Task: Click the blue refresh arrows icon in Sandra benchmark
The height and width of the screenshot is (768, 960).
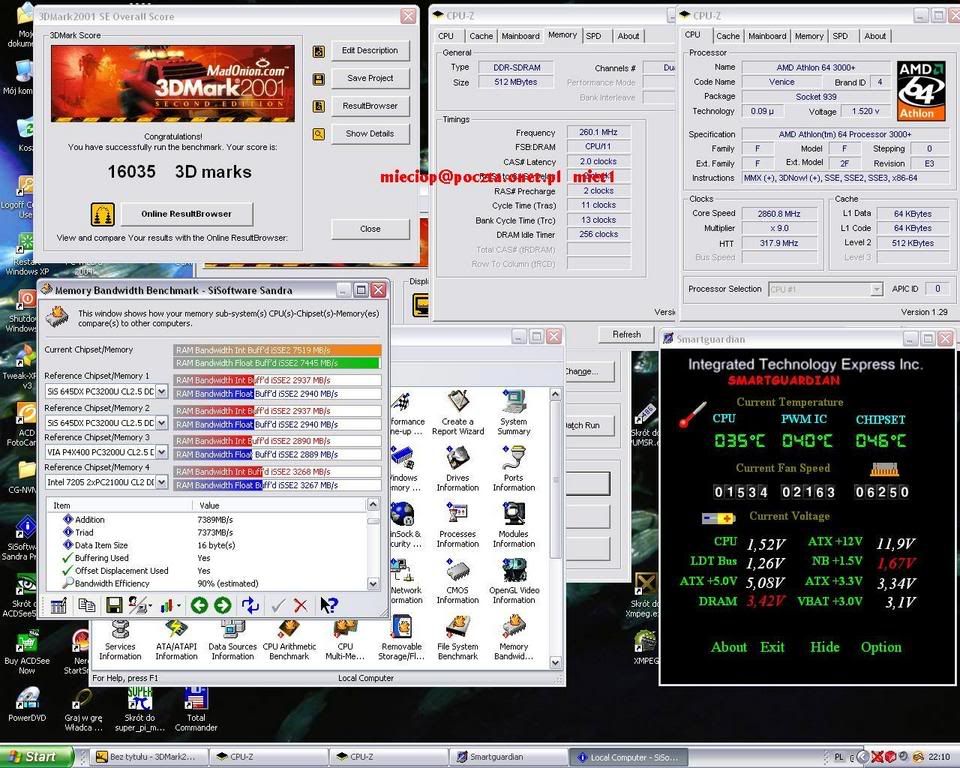Action: click(250, 606)
